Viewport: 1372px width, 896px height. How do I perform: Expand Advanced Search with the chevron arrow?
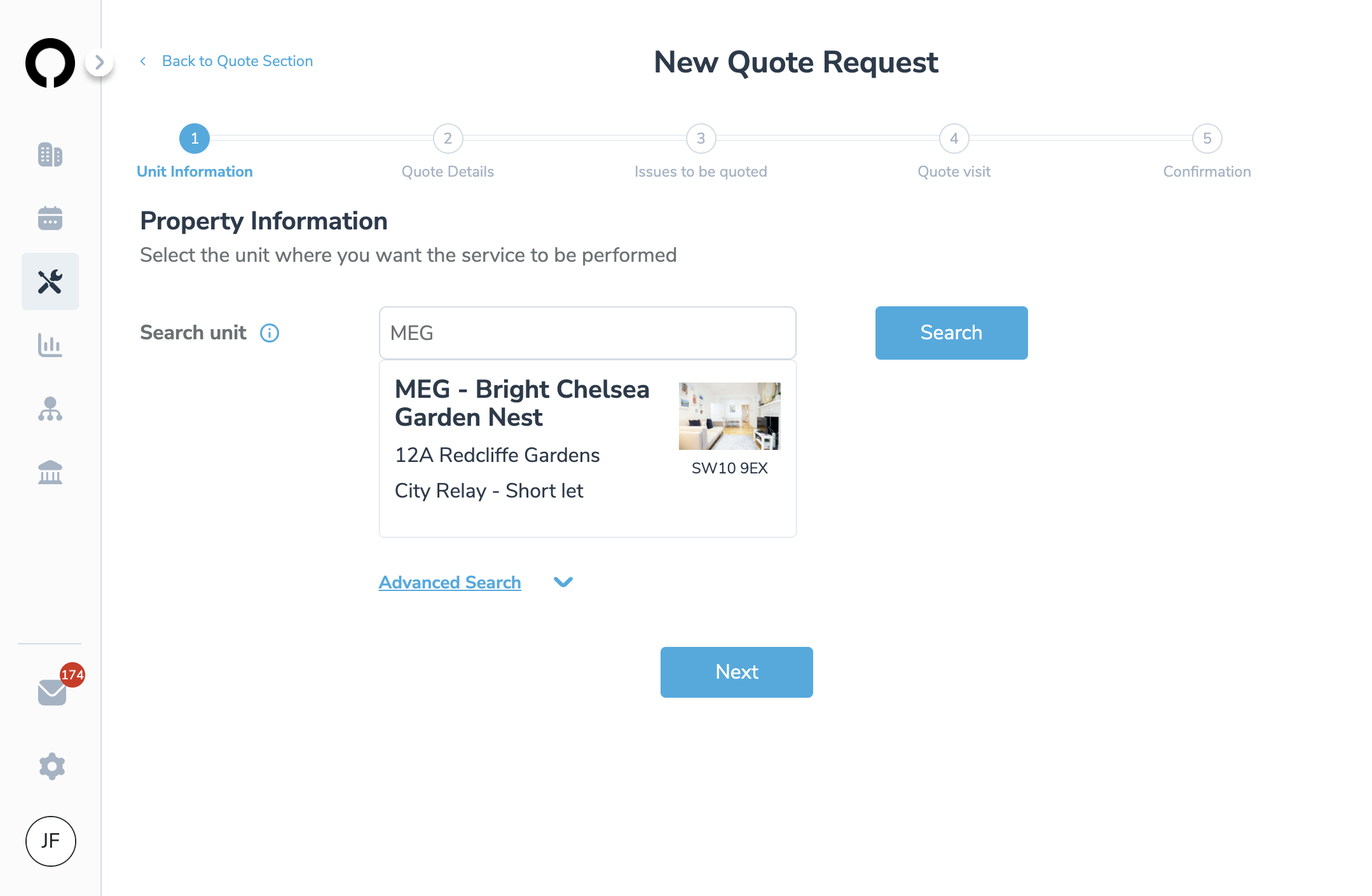[563, 582]
